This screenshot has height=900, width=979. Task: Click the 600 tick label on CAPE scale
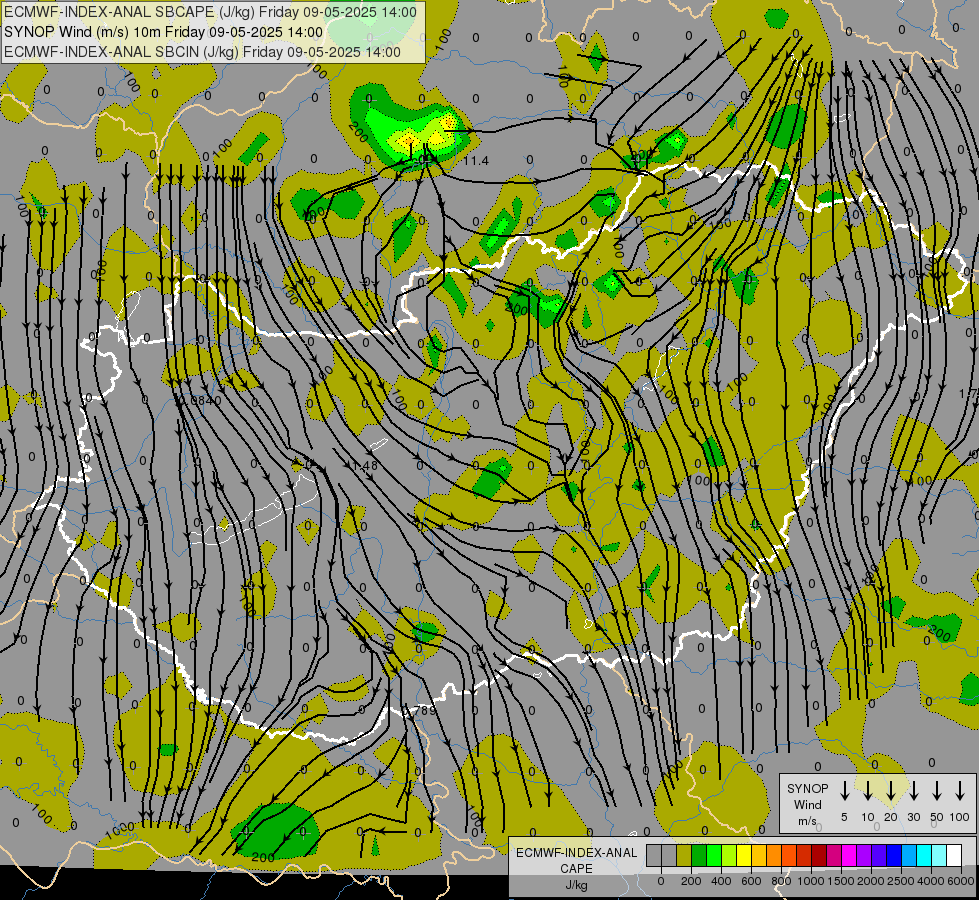[x=751, y=881]
